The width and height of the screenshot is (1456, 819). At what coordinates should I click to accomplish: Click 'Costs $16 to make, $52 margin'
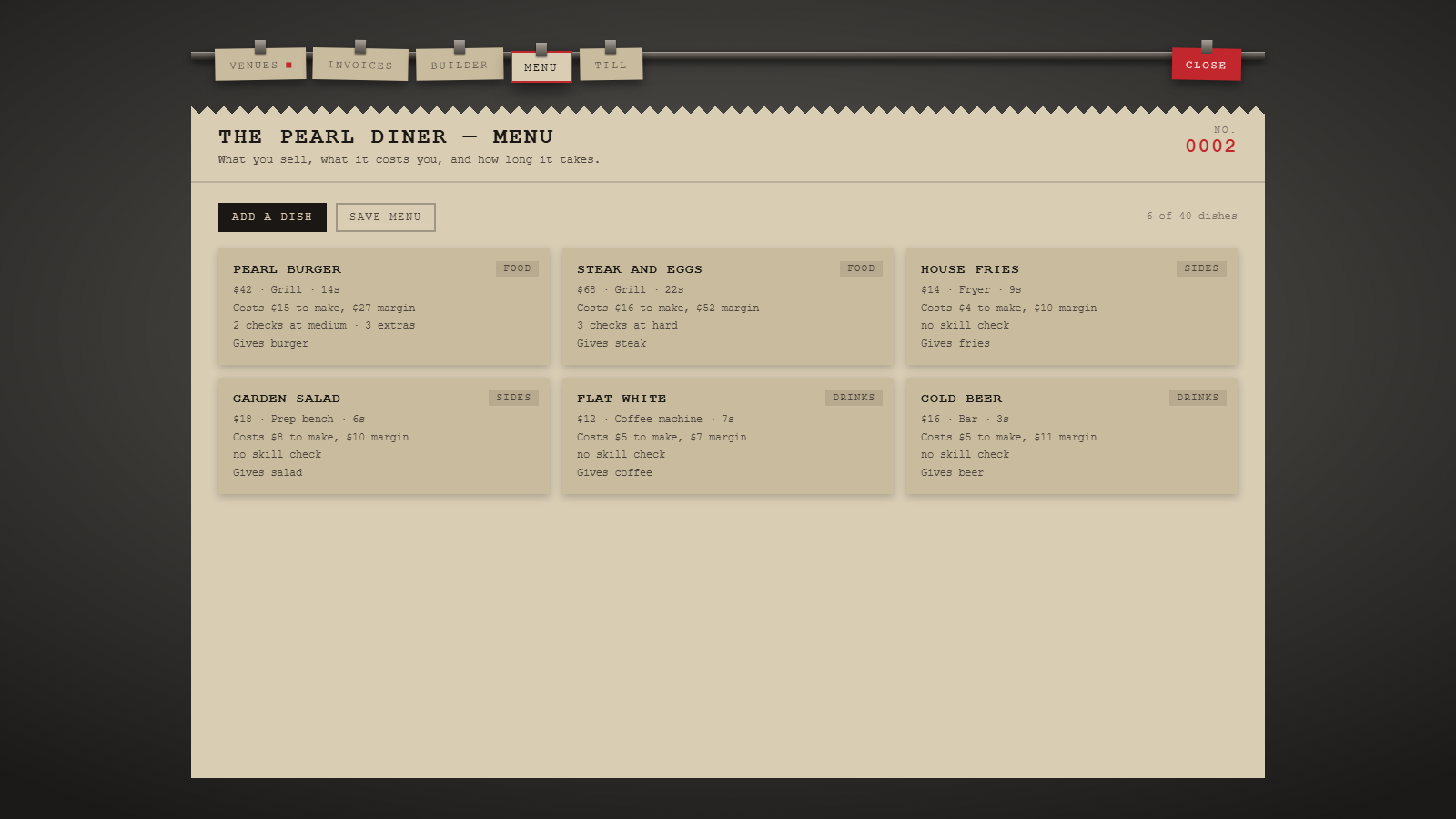[668, 308]
